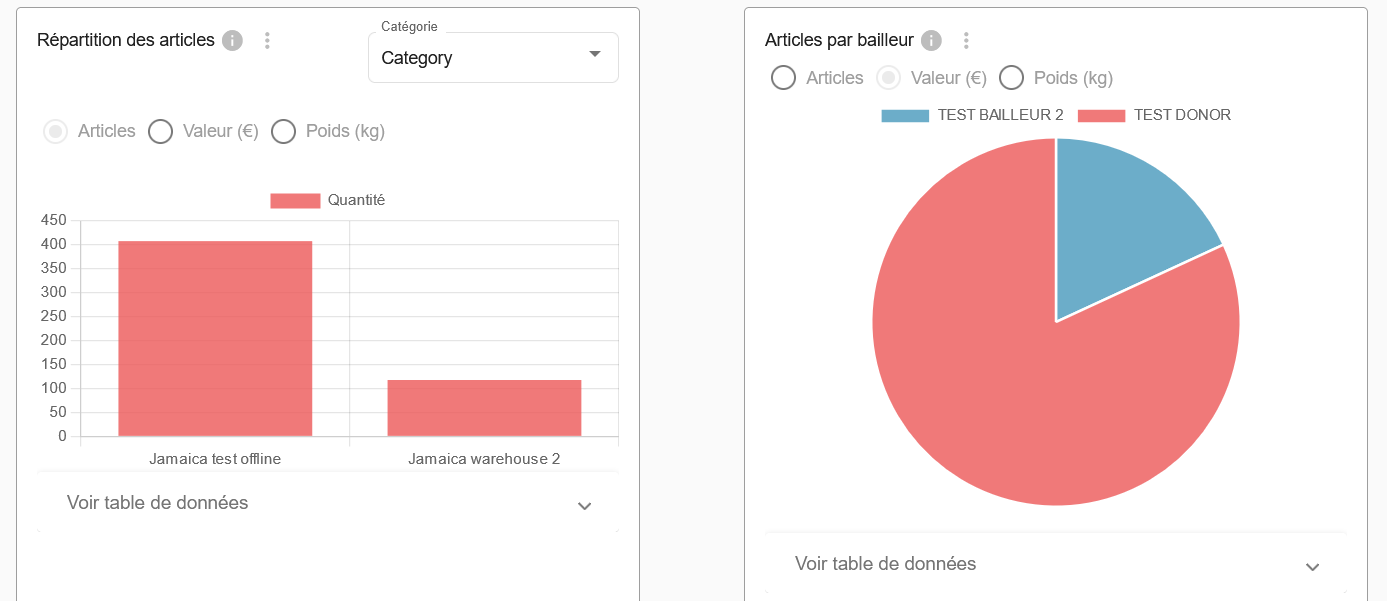Click info icon beside Articles par bailleur
Viewport: 1387px width, 601px height.
pos(931,41)
